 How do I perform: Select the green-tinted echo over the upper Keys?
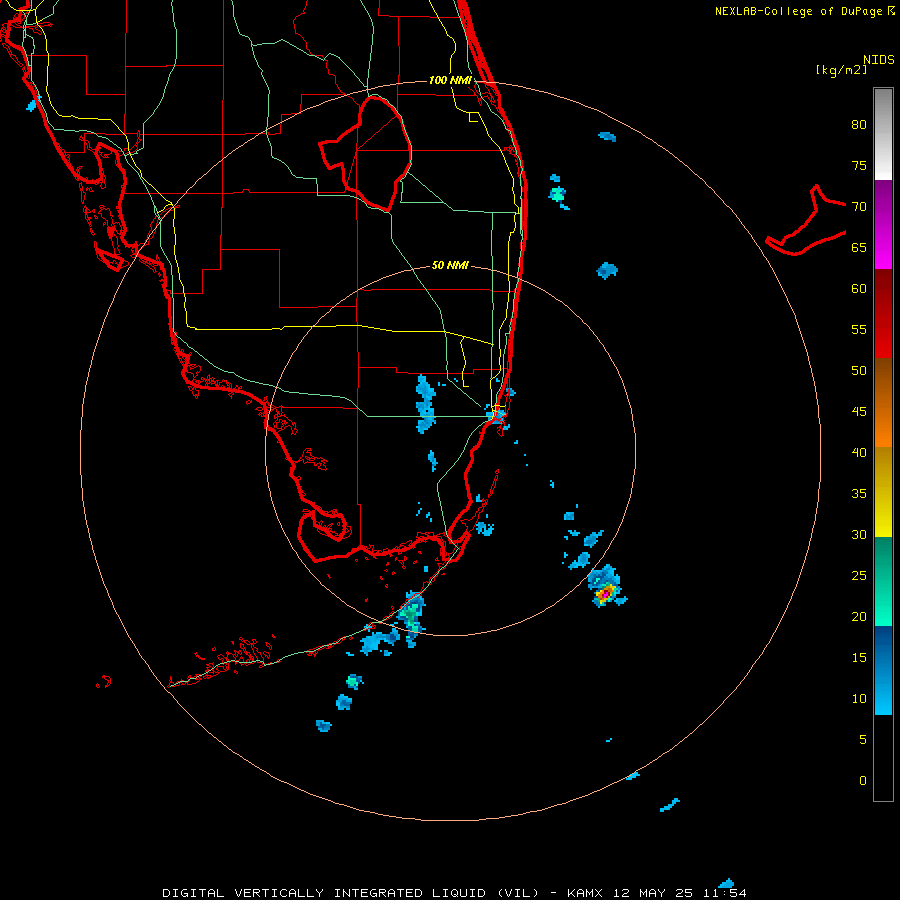point(412,615)
